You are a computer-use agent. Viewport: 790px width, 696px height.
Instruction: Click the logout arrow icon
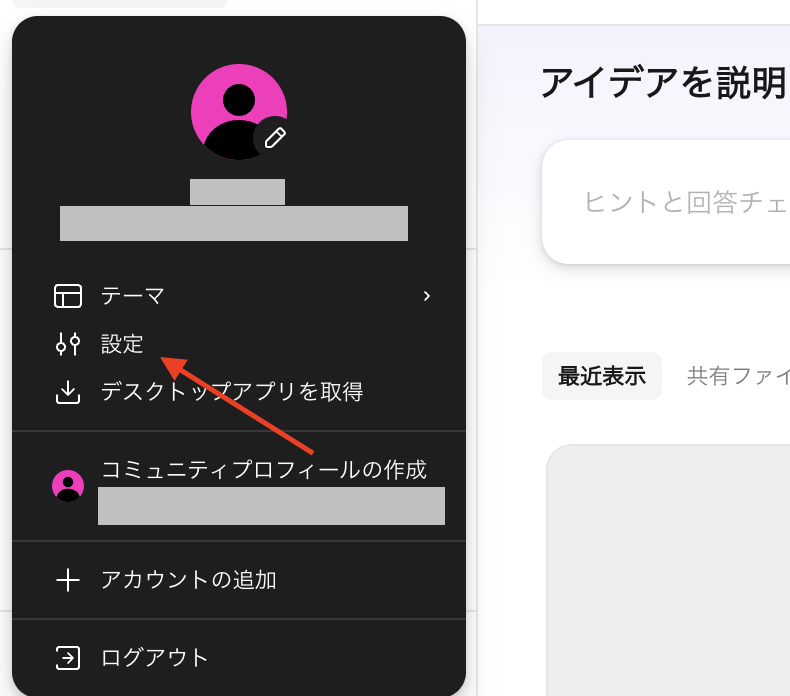68,658
